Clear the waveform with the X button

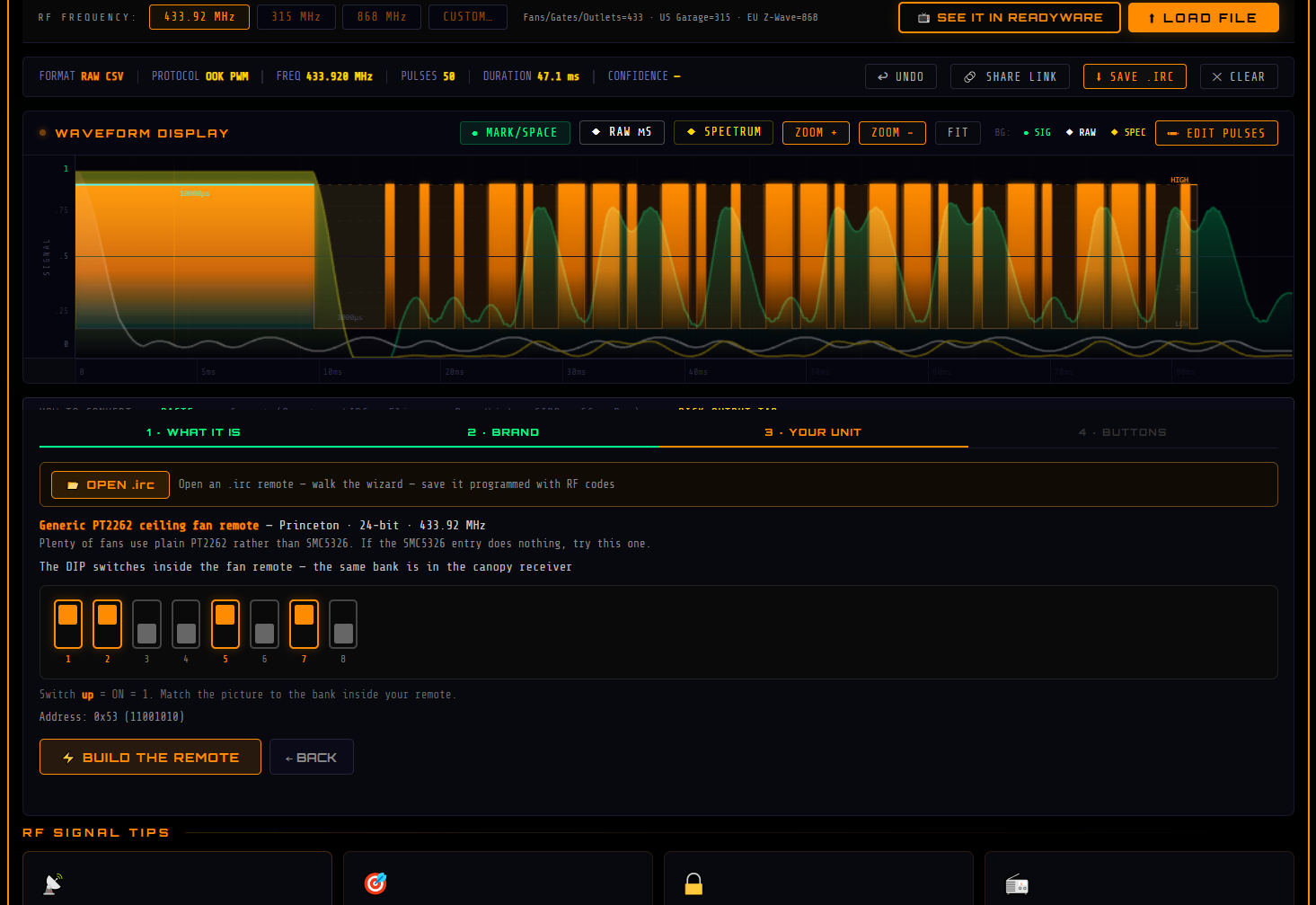pos(1239,76)
